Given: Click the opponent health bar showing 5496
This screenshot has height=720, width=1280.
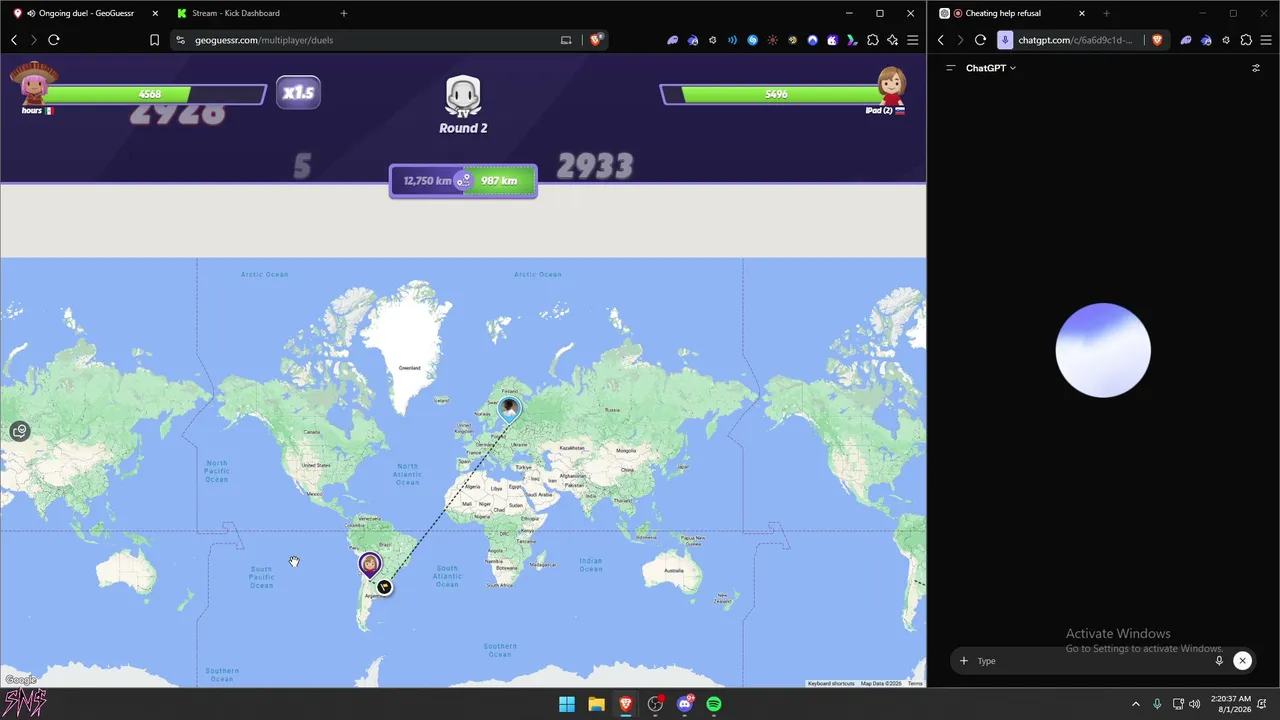Looking at the screenshot, I should coord(770,94).
